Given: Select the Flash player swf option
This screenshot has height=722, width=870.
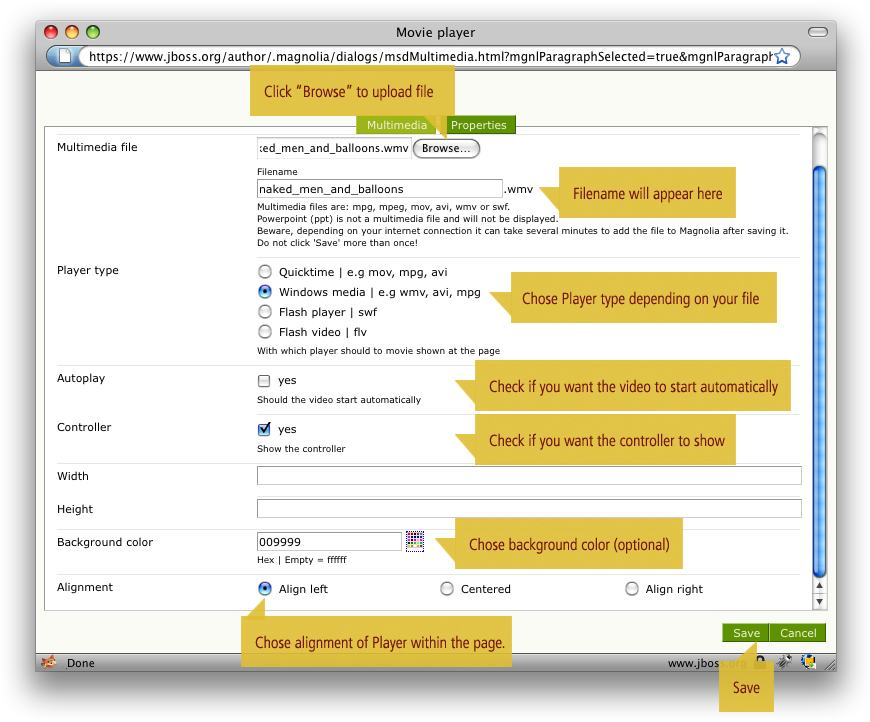Looking at the screenshot, I should coord(265,312).
